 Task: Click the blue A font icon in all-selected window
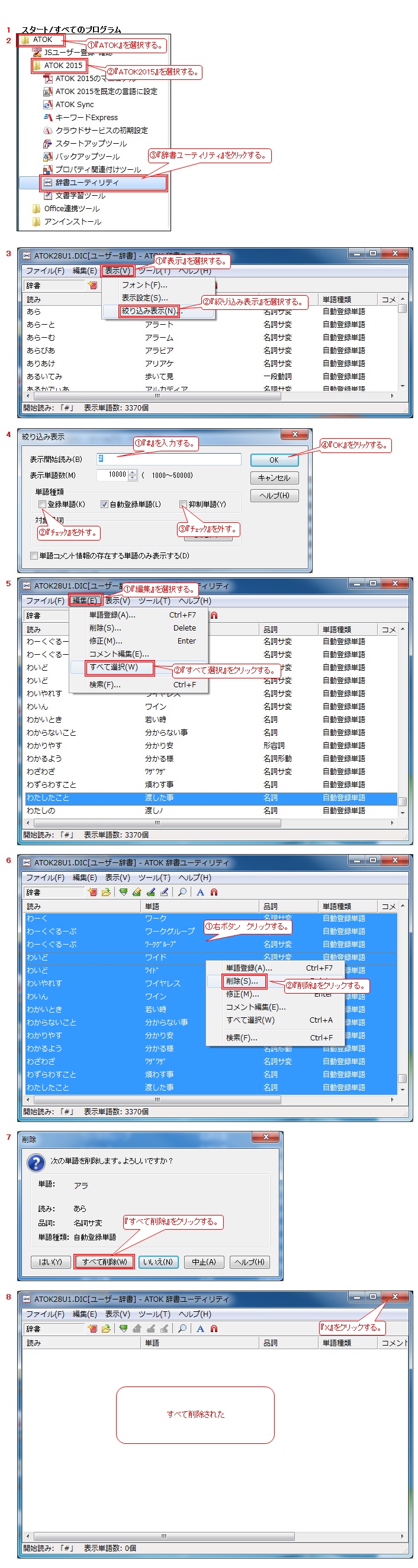click(x=200, y=893)
